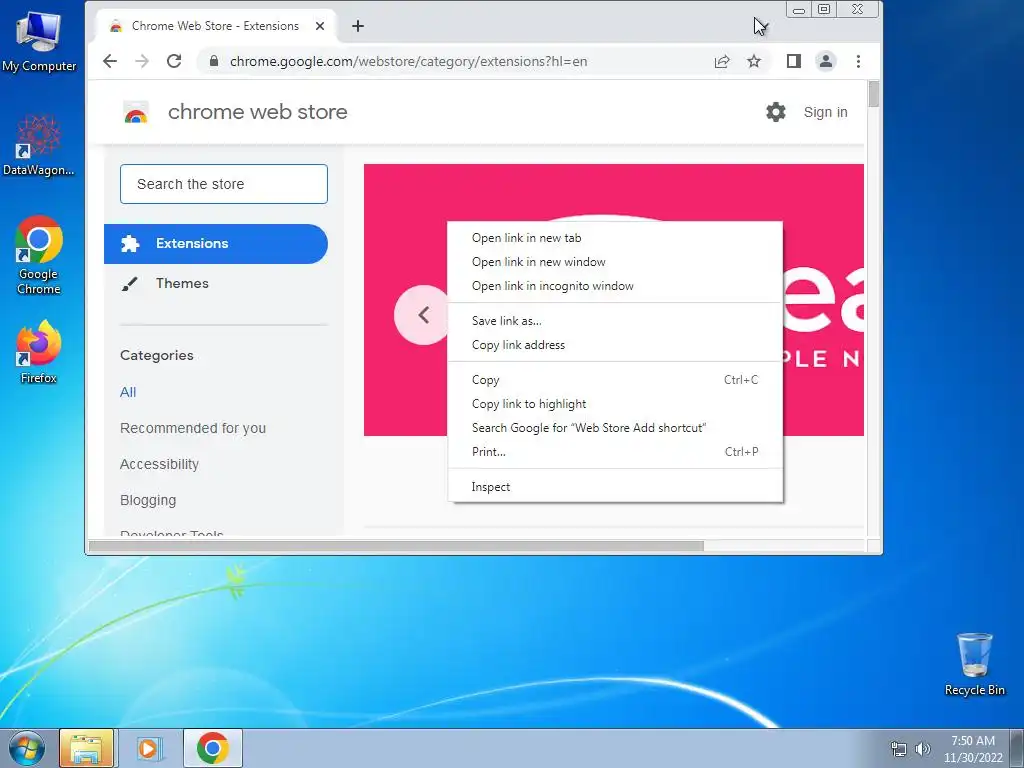Viewport: 1024px width, 768px height.
Task: Select Copy link address
Action: [615, 345]
